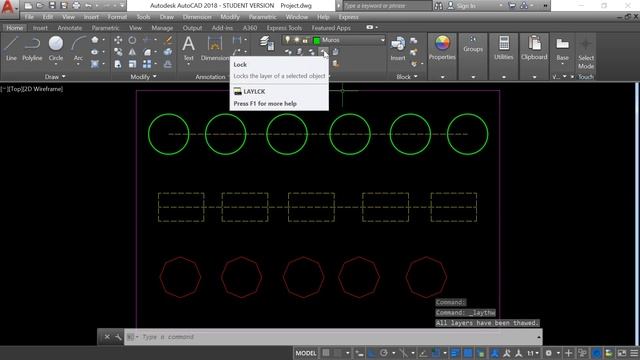Select the rectangular Array tool
640x360 pixels.
click(147, 64)
